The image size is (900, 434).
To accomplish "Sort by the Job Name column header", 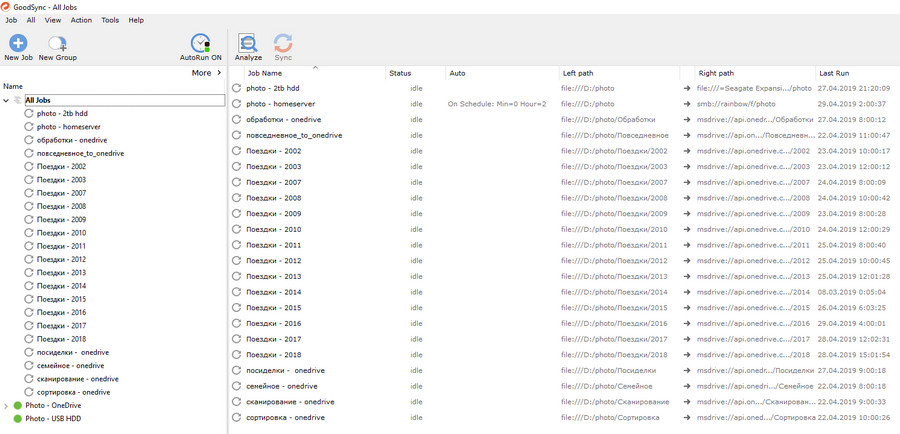I will pos(265,73).
